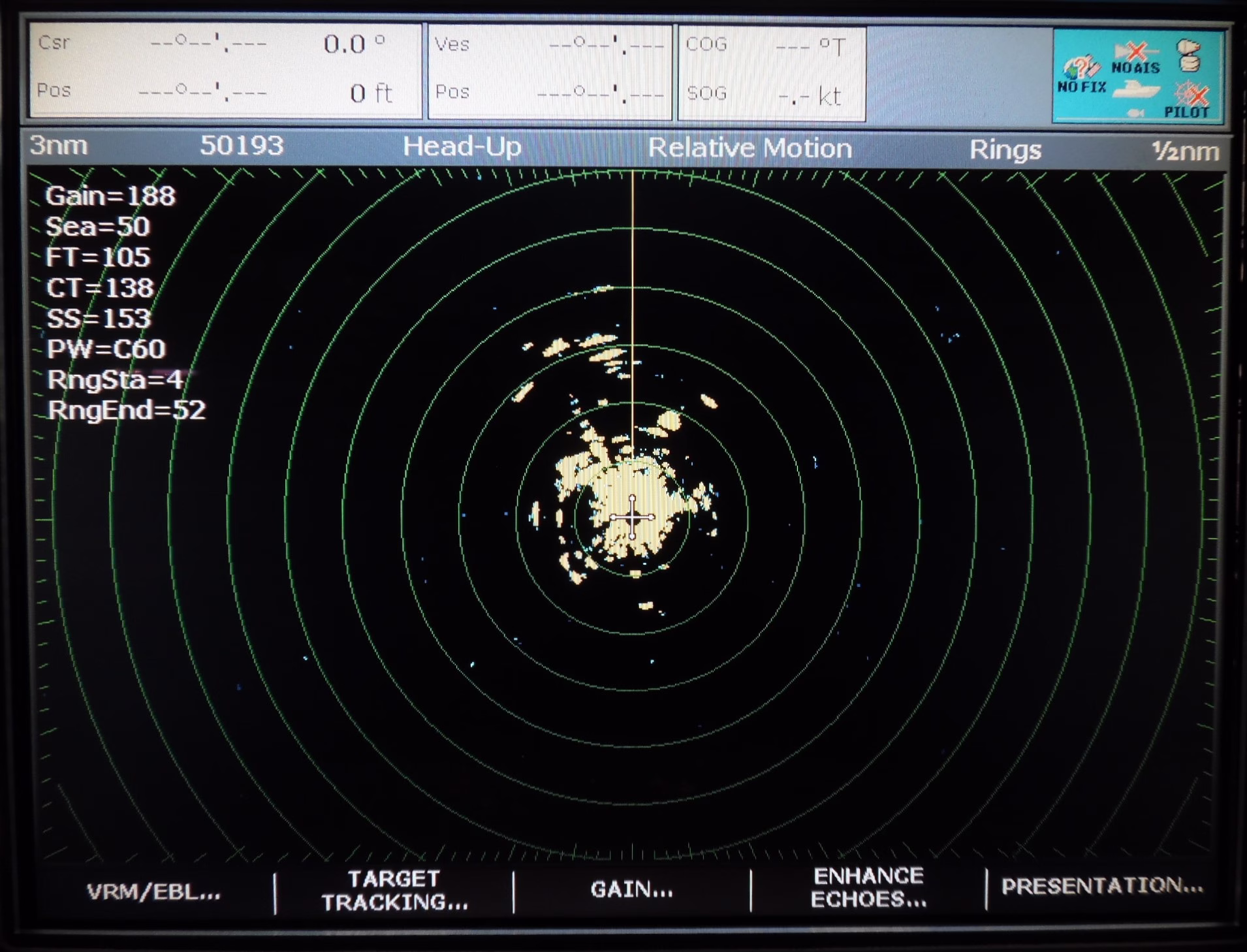This screenshot has width=1247, height=952.
Task: Select the Csr cursor data box
Action: 226,71
